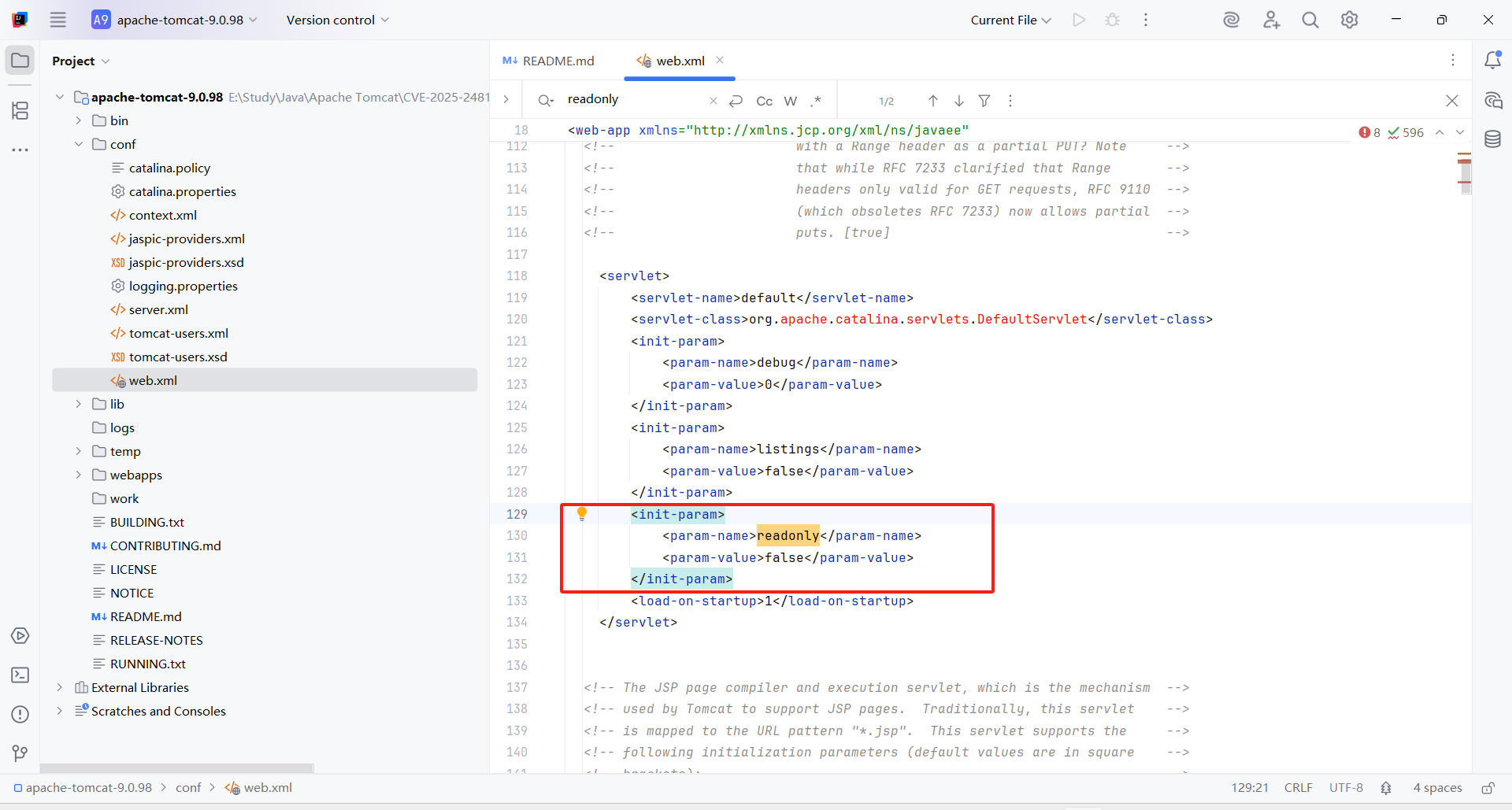Open the Terminal tool window
1512x810 pixels.
tap(20, 675)
